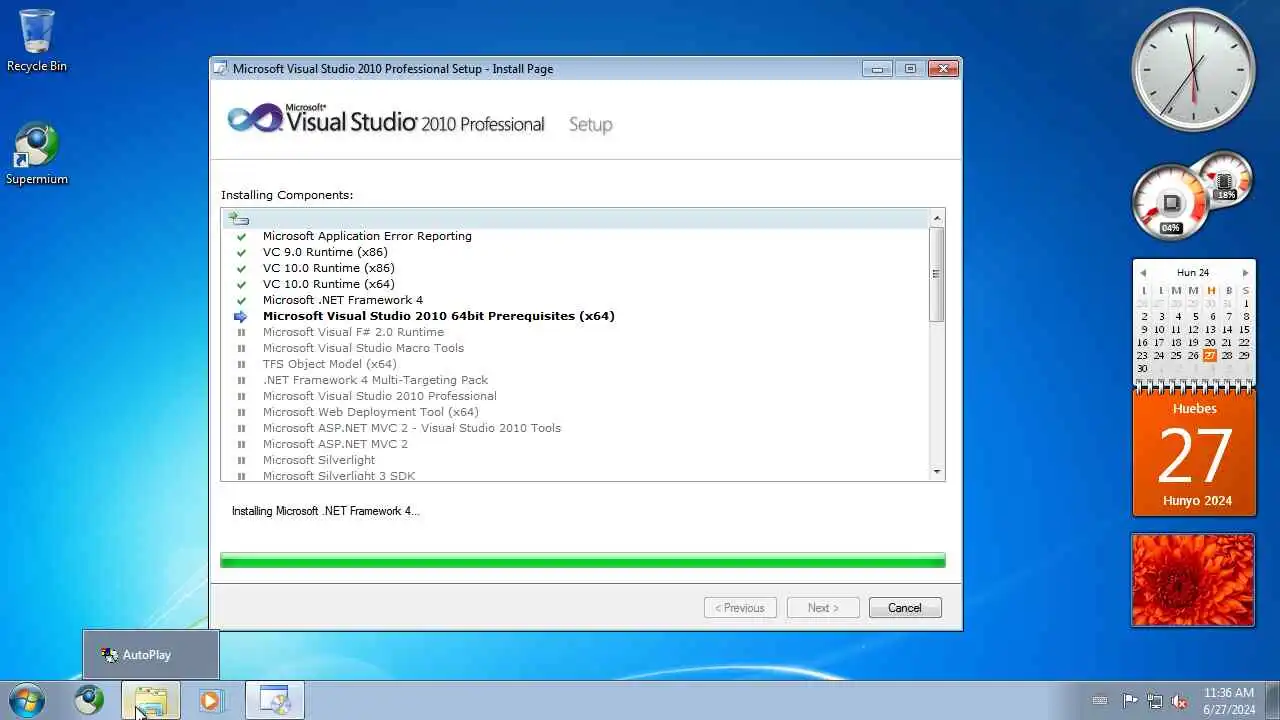Select VC 10.0 Runtime (x86) row
Image resolution: width=1280 pixels, height=720 pixels.
point(329,269)
